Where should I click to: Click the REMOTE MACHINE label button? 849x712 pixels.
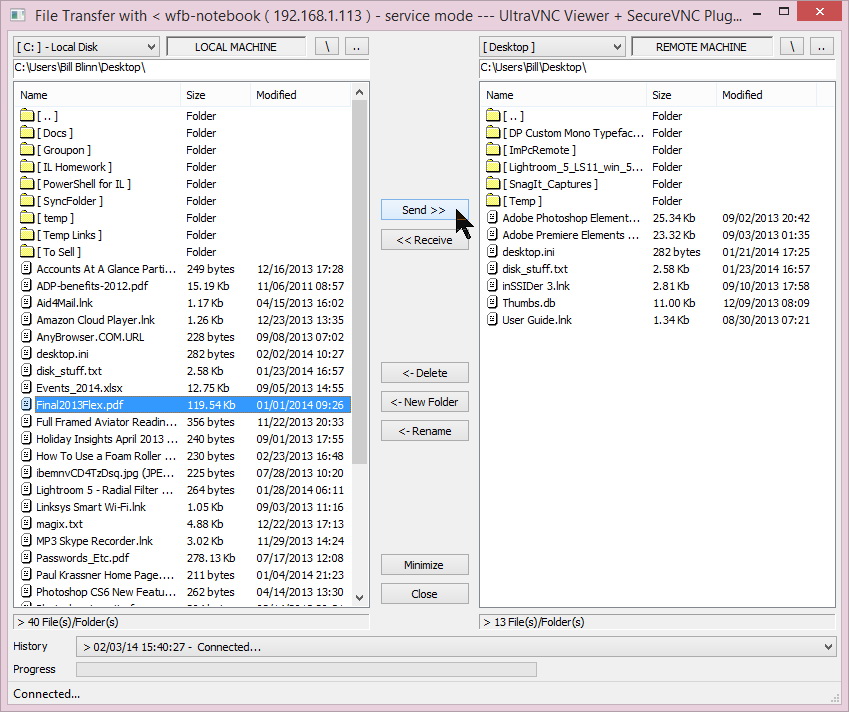[x=701, y=47]
